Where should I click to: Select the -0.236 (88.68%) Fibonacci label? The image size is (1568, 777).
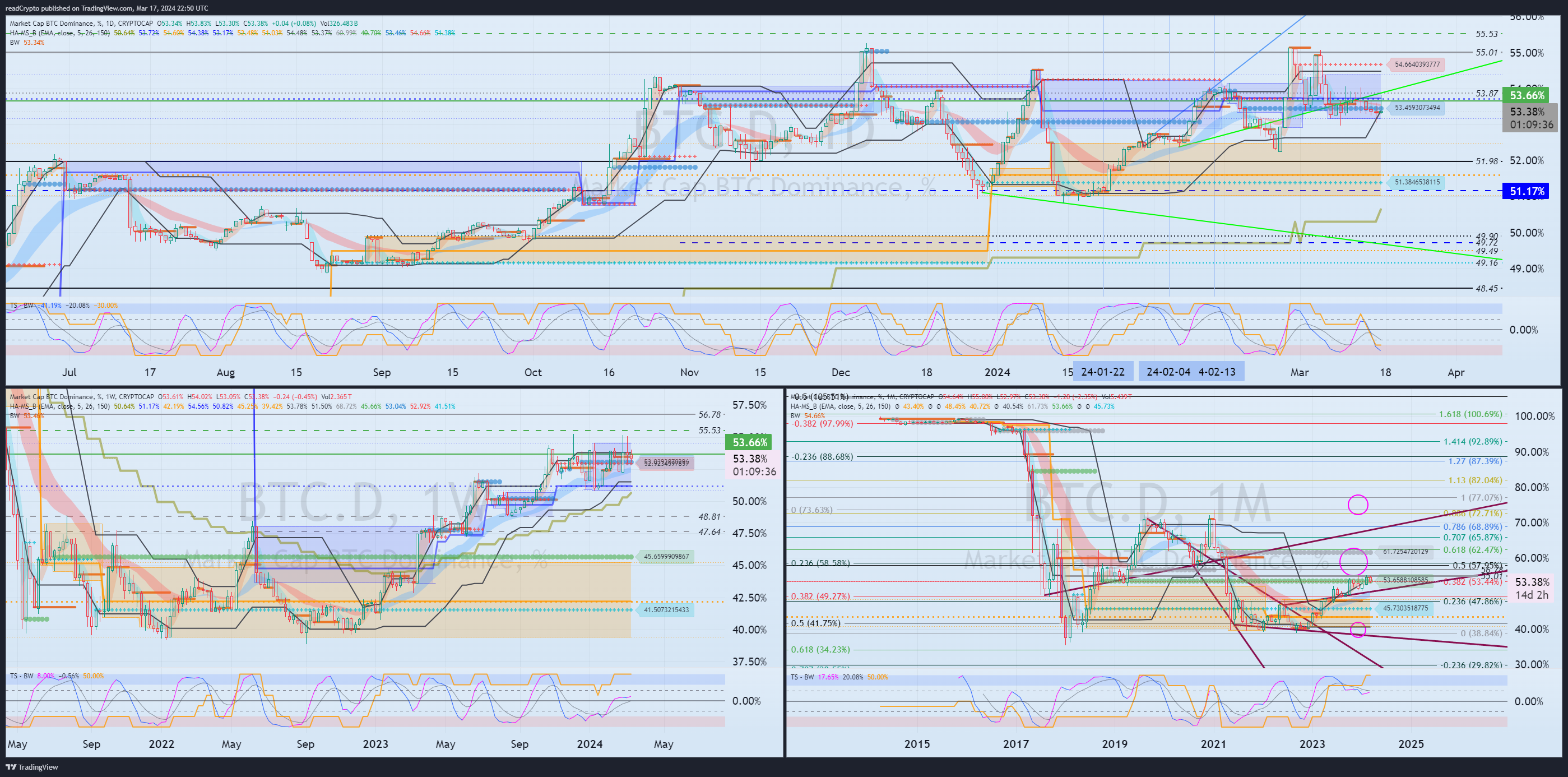coord(822,456)
